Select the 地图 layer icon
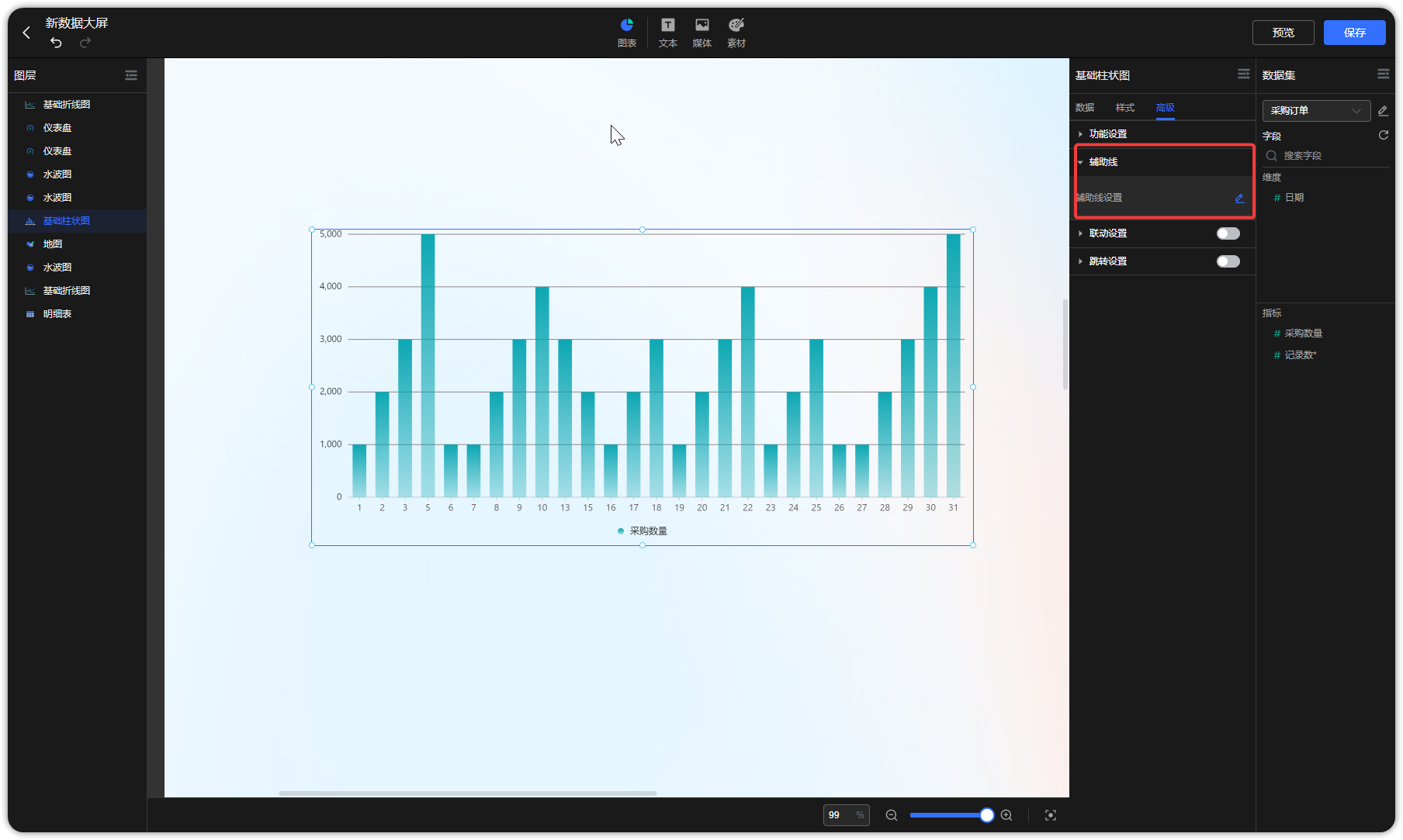Image resolution: width=1403 pixels, height=840 pixels. (30, 244)
